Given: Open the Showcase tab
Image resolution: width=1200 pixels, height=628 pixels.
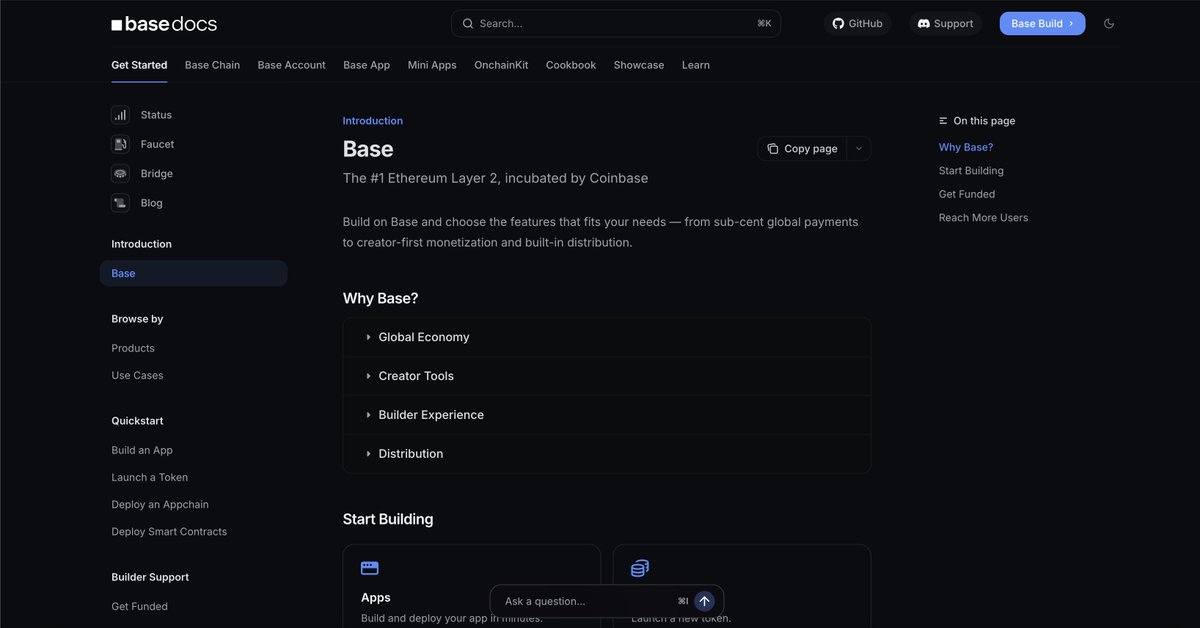Looking at the screenshot, I should point(639,65).
